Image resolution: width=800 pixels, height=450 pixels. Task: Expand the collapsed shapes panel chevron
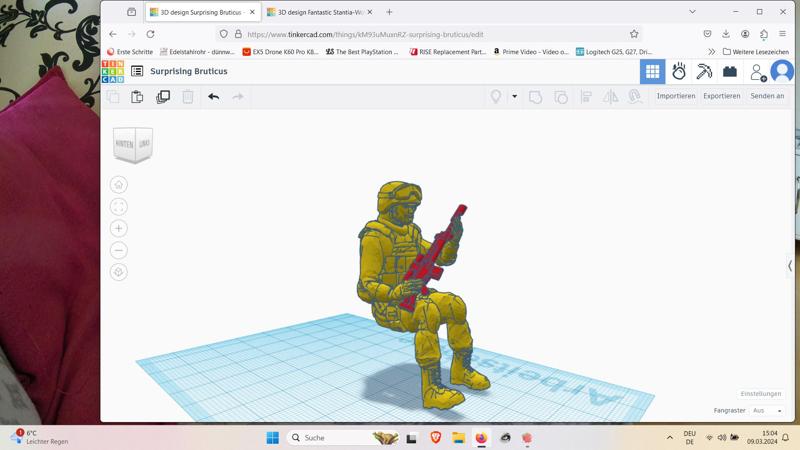790,266
